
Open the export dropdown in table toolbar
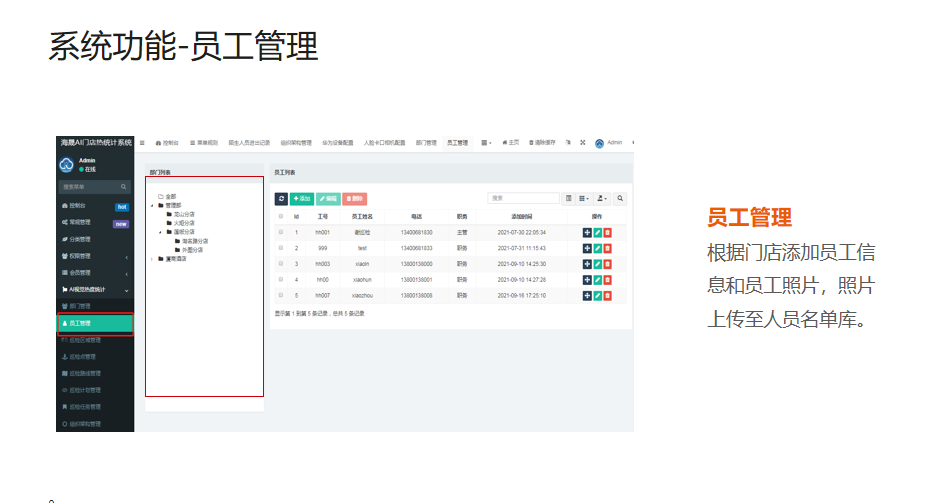pyautogui.click(x=602, y=199)
